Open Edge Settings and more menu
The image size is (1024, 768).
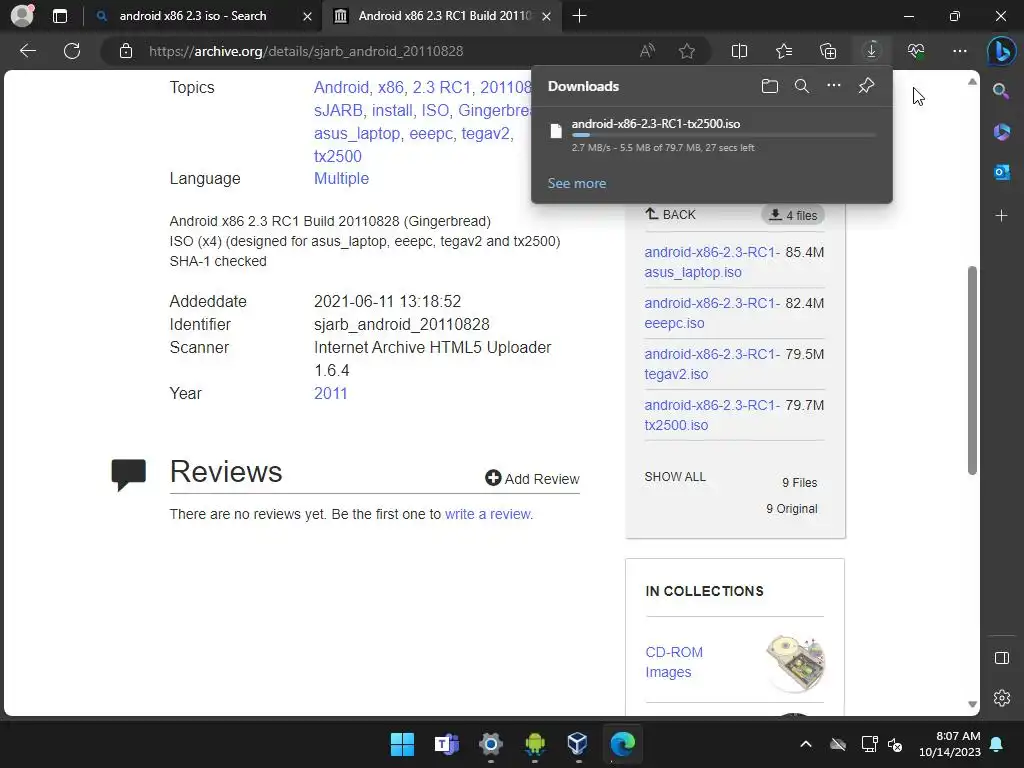point(959,51)
